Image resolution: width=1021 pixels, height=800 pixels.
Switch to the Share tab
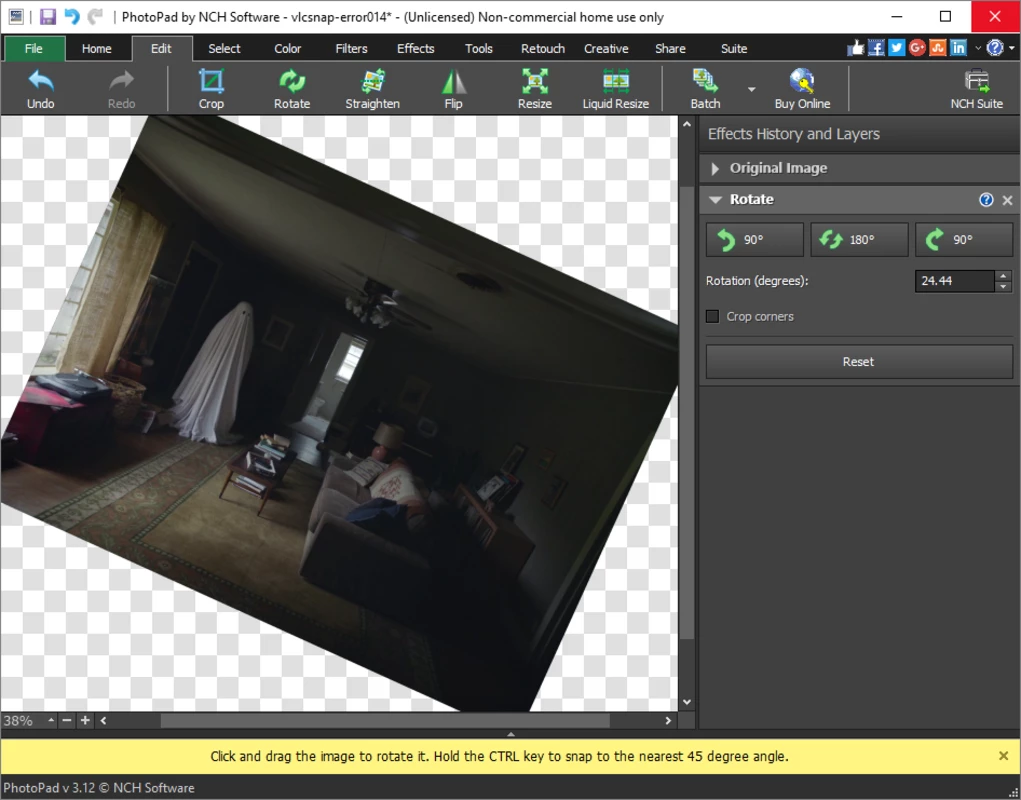click(x=670, y=49)
